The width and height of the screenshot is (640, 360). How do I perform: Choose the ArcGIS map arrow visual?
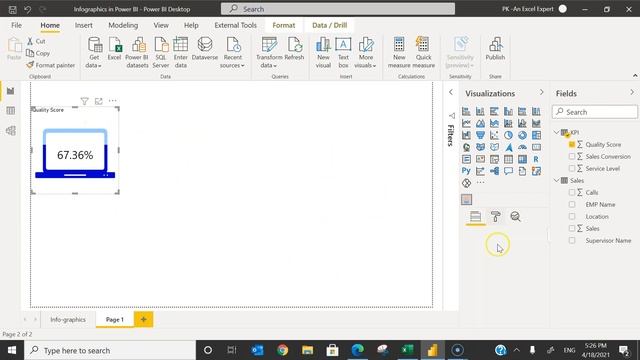tap(508, 147)
